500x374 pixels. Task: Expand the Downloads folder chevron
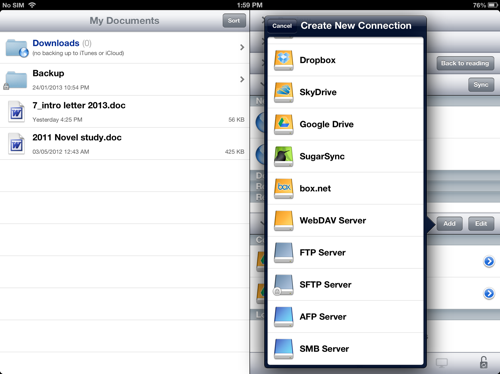(x=242, y=47)
